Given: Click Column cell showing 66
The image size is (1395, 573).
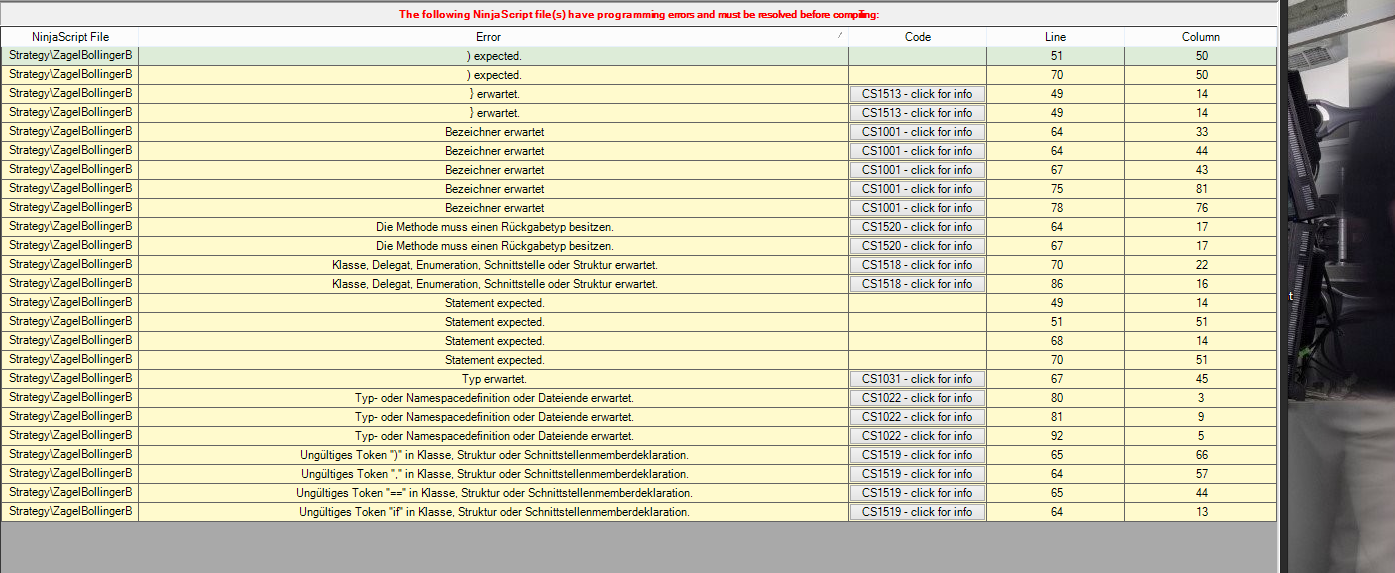Looking at the screenshot, I should click(1201, 455).
